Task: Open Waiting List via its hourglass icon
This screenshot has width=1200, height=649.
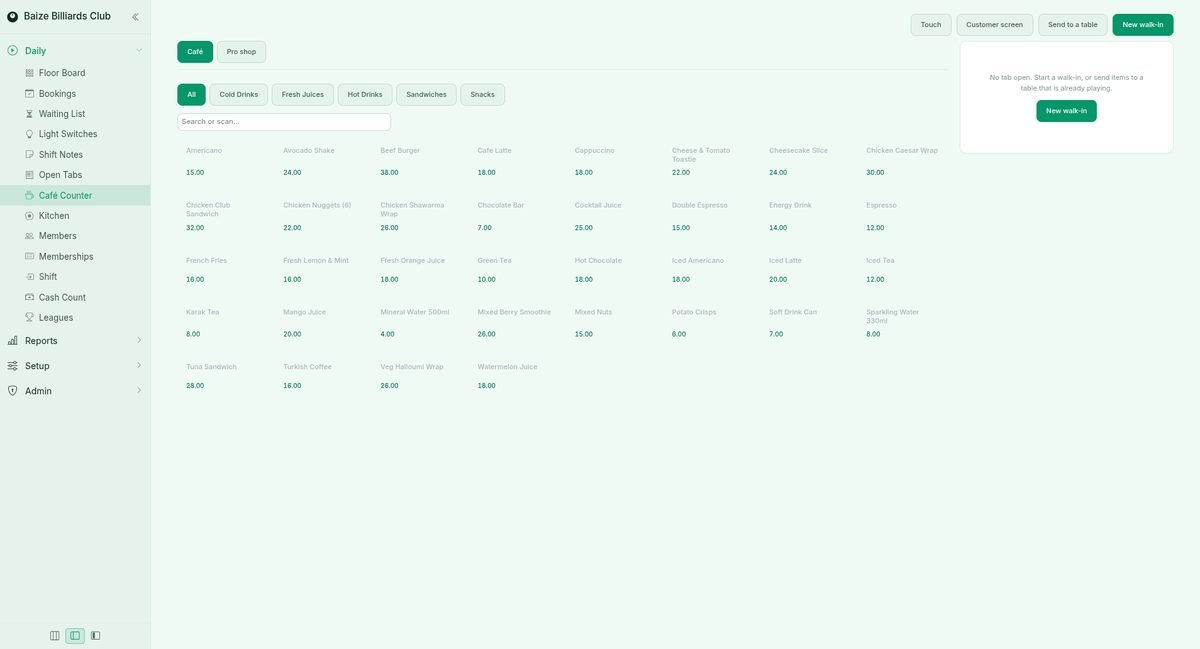Action: [x=29, y=114]
